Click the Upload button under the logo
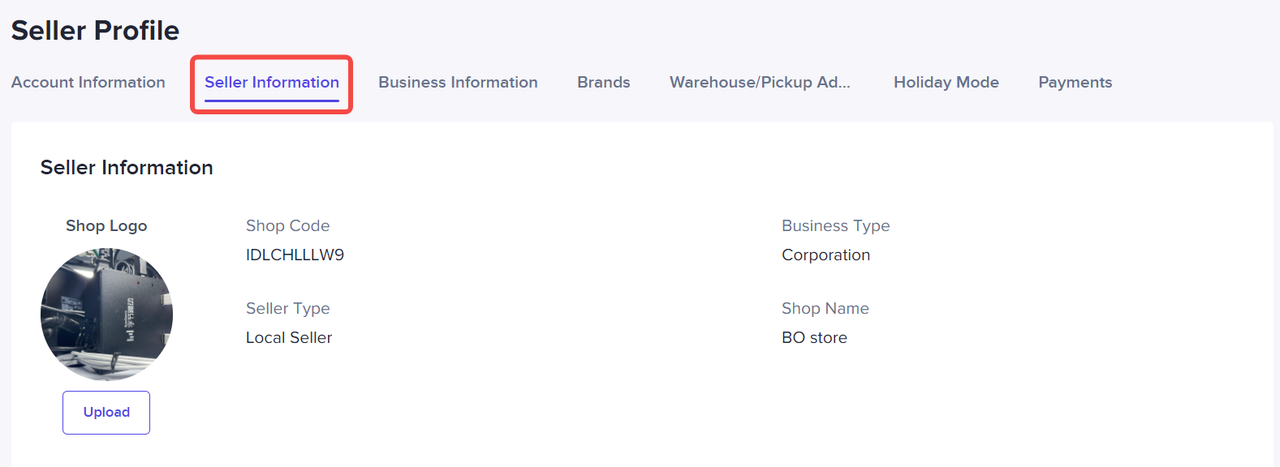This screenshot has height=467, width=1280. pos(106,412)
